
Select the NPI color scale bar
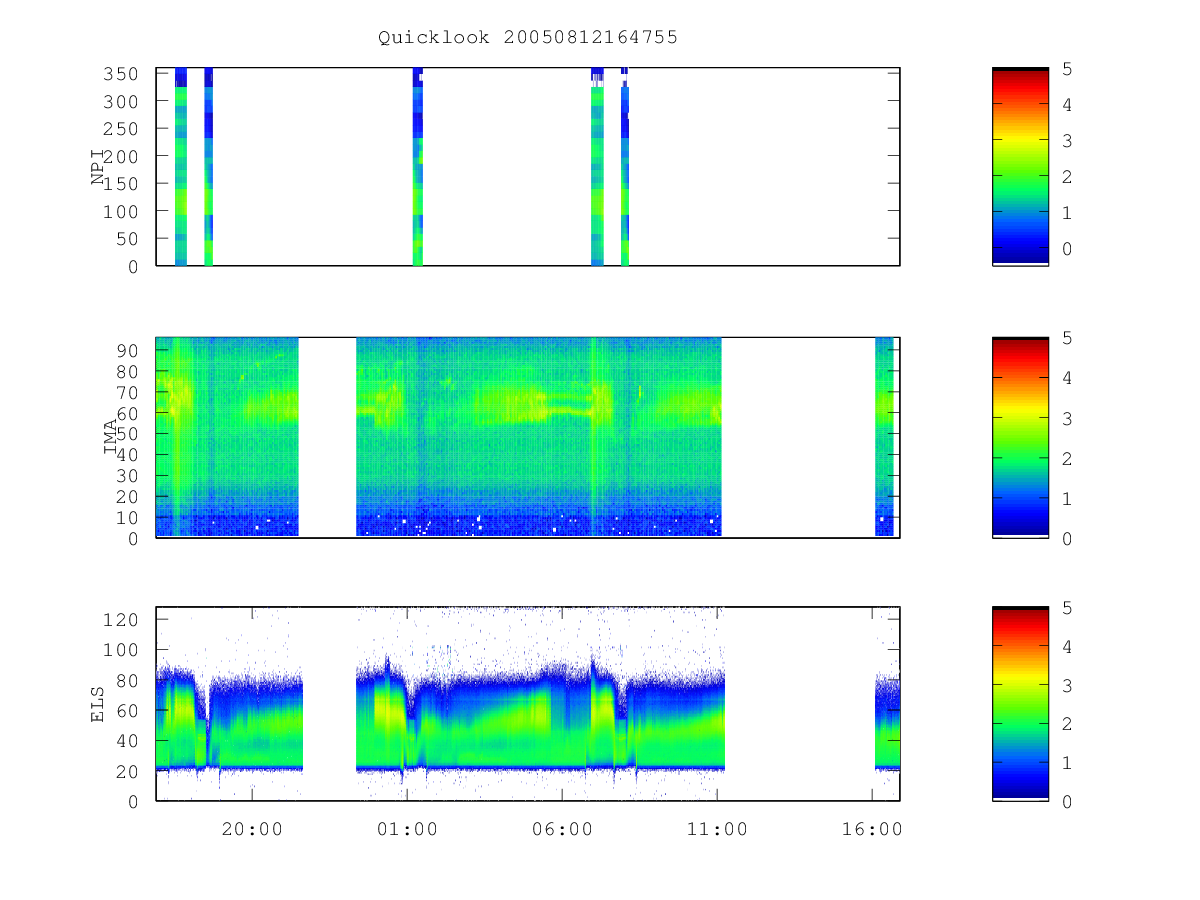(x=1020, y=166)
